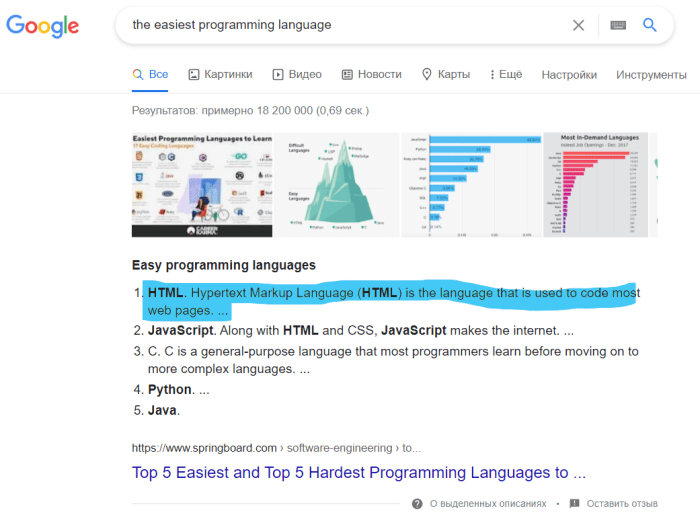Click the Python list item

(179, 390)
